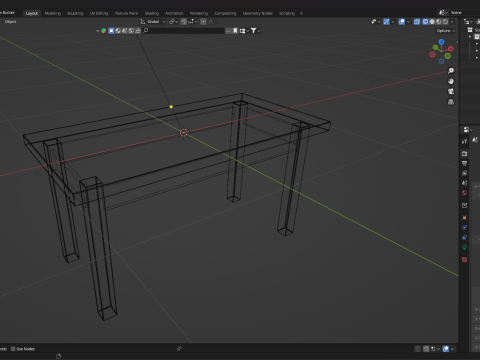Switch to UV Editing workspace
480x360 pixels.
(99, 13)
